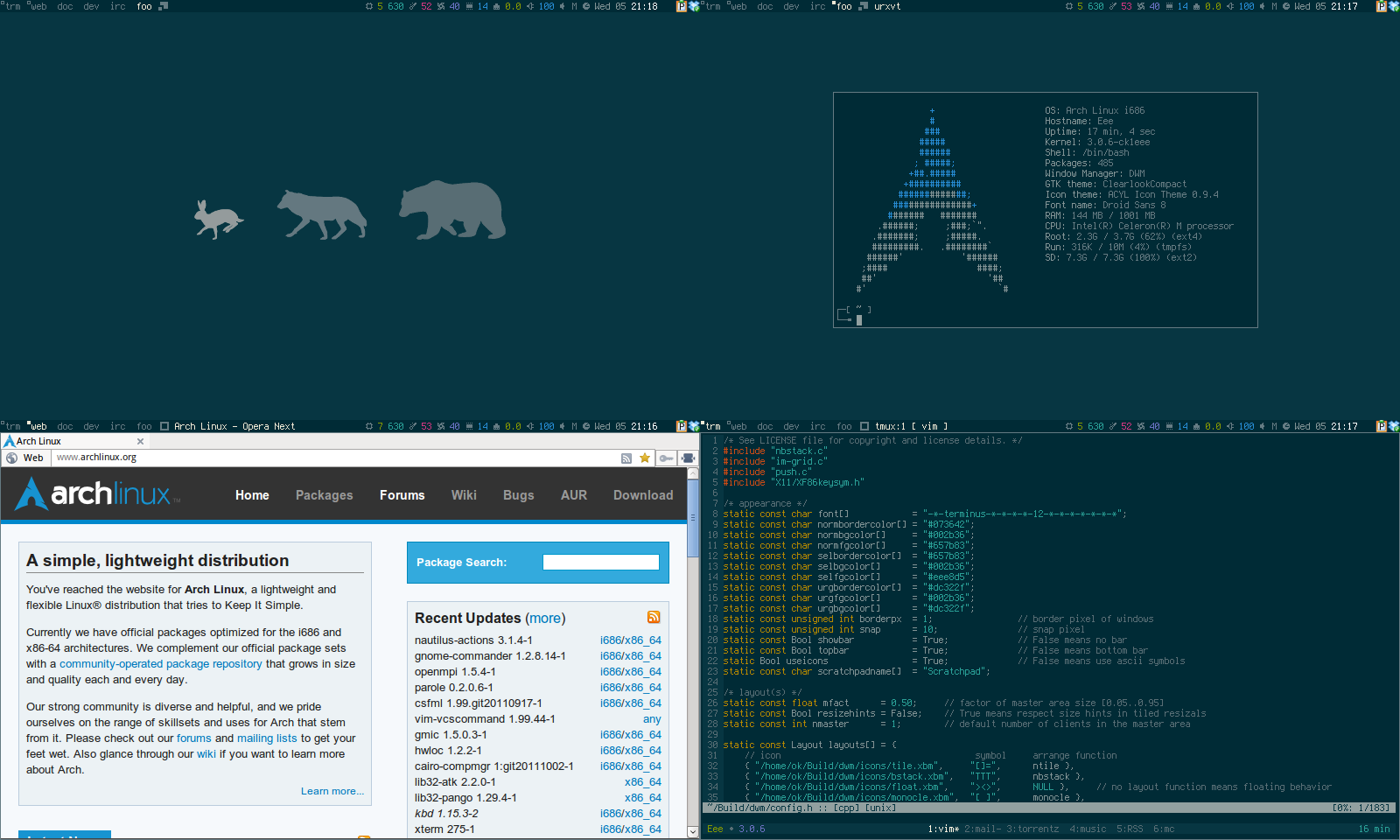Open the Packages navigation item
Image resolution: width=1400 pixels, height=840 pixels.
(324, 495)
